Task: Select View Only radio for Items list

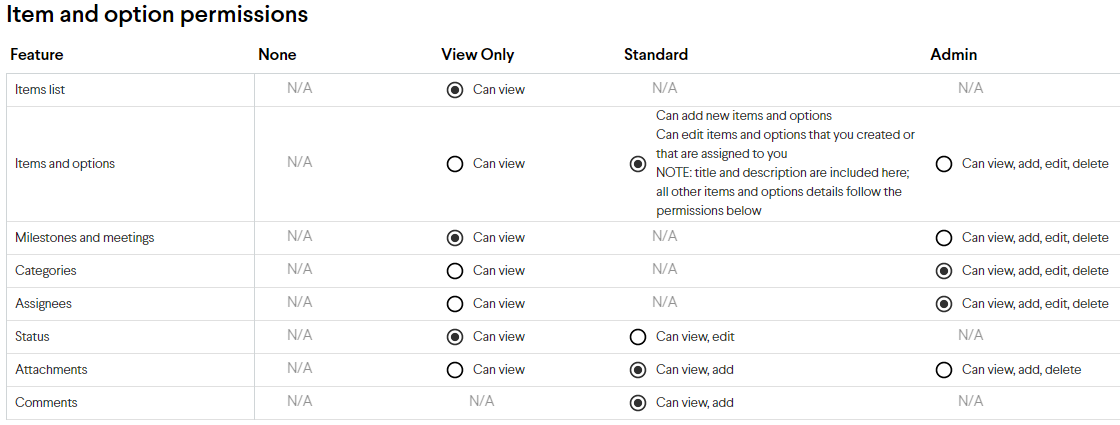Action: (x=454, y=90)
